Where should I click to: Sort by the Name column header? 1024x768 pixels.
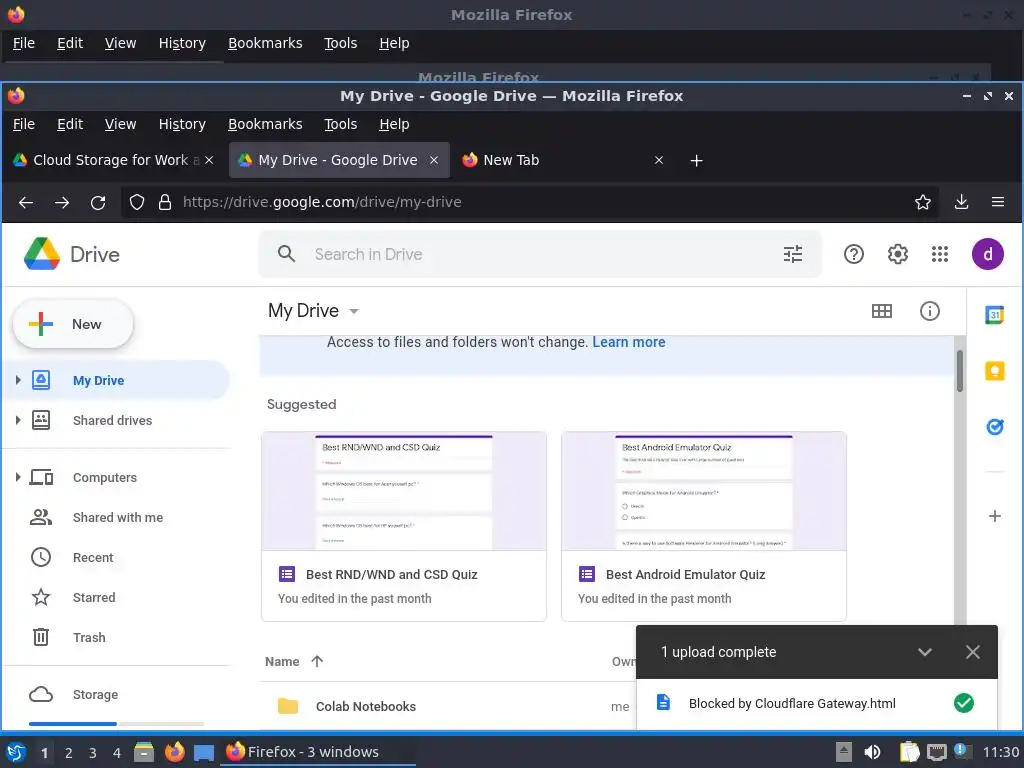pyautogui.click(x=282, y=662)
